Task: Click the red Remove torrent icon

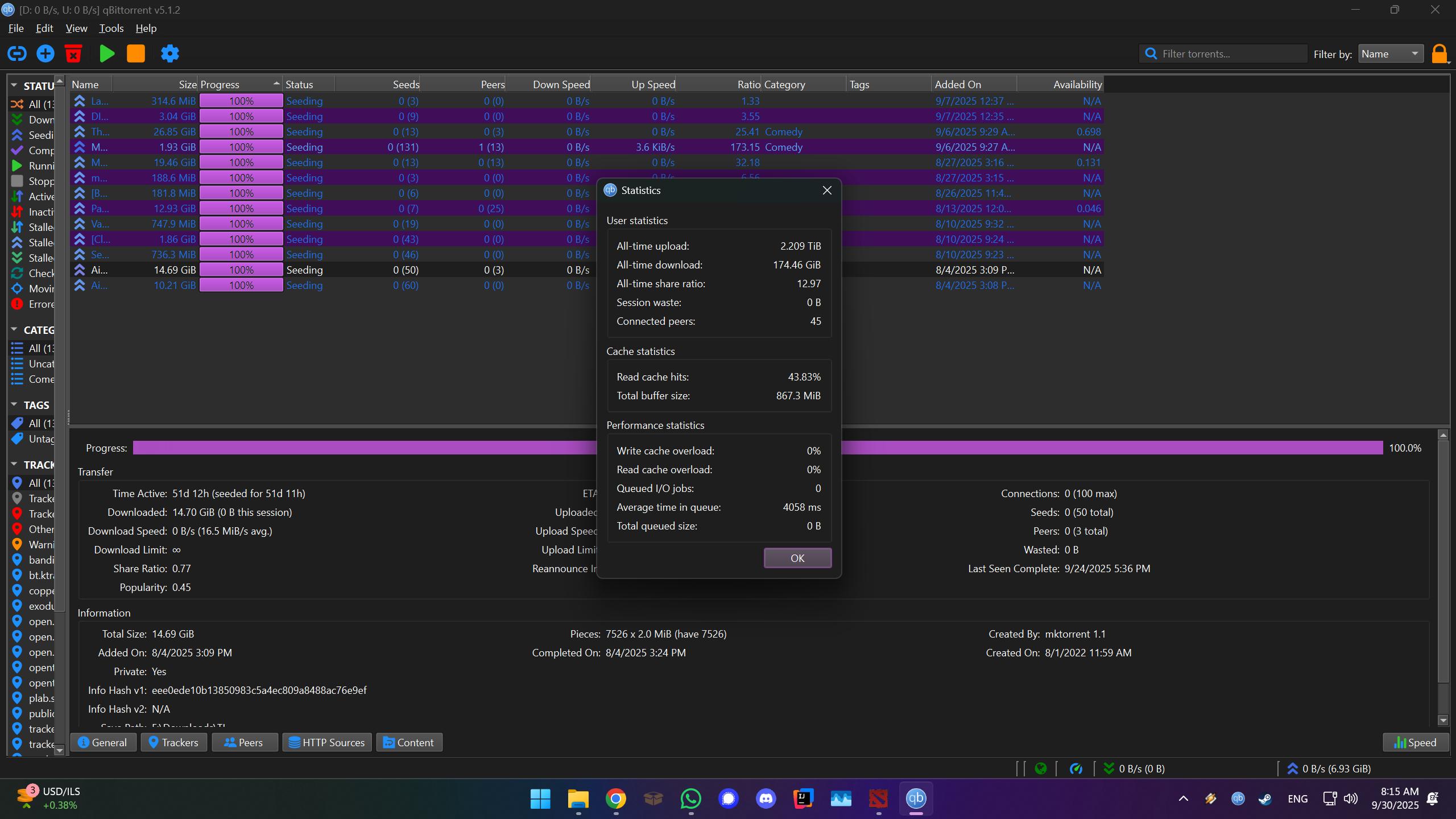Action: tap(73, 53)
